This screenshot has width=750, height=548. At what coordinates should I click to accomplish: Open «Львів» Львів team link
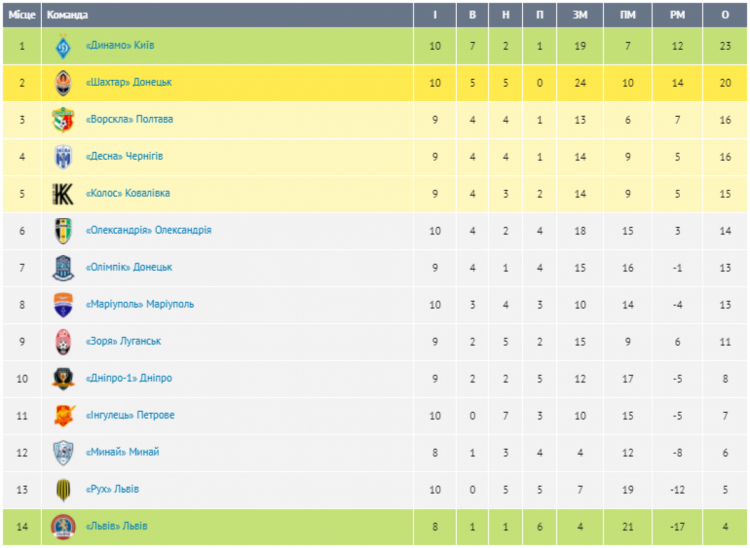pyautogui.click(x=117, y=526)
